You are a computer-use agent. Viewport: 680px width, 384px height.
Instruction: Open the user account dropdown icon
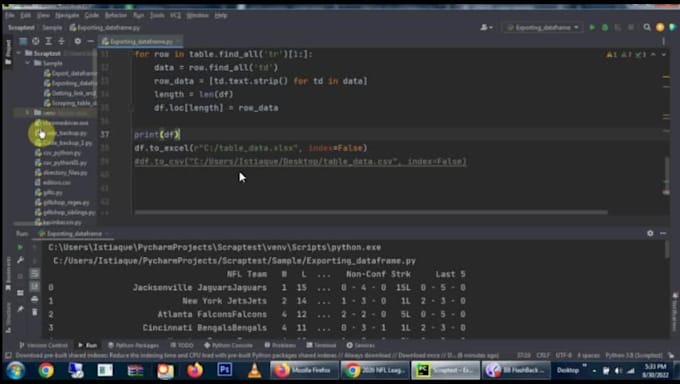[x=486, y=27]
